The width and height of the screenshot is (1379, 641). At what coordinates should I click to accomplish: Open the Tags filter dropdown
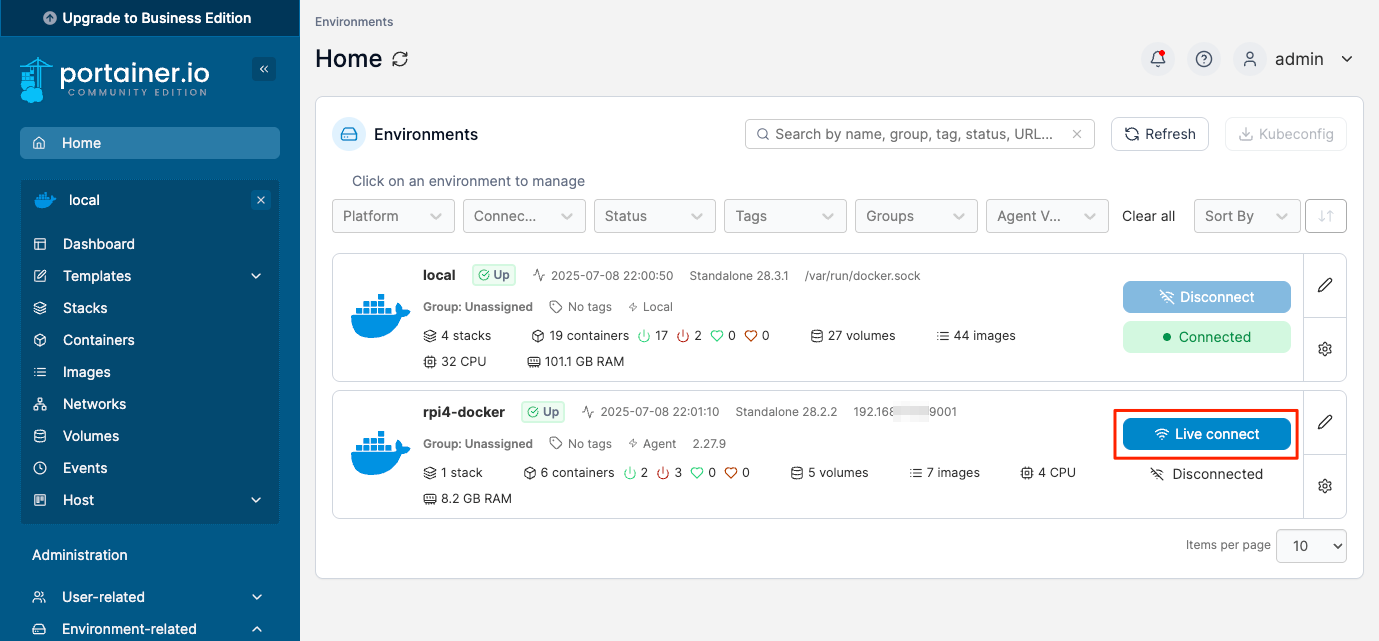click(786, 216)
